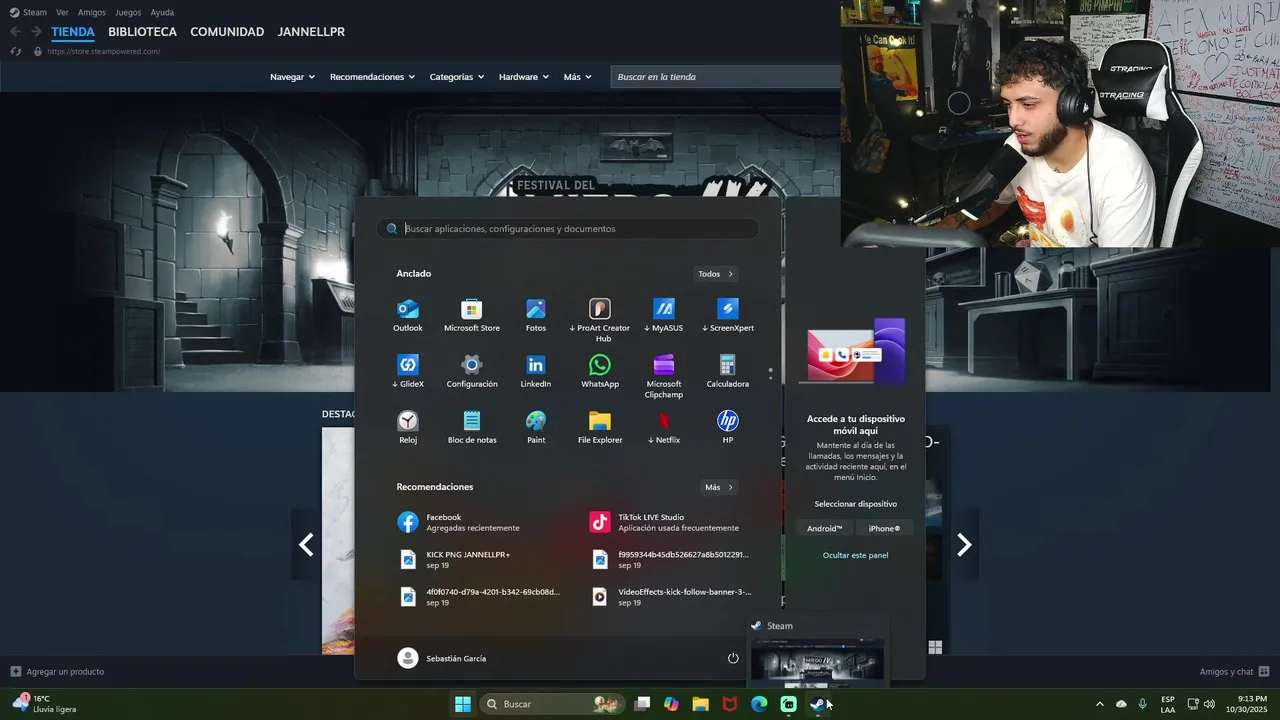This screenshot has width=1280, height=720.
Task: Open ProArt Creator Hub icon
Action: pos(600,319)
